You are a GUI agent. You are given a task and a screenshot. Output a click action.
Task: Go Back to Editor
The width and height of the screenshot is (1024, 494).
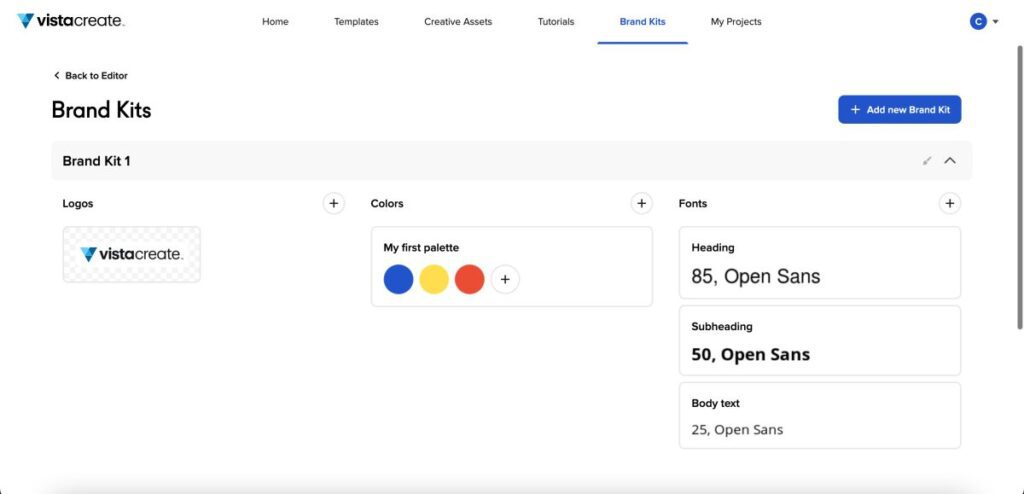tap(90, 76)
